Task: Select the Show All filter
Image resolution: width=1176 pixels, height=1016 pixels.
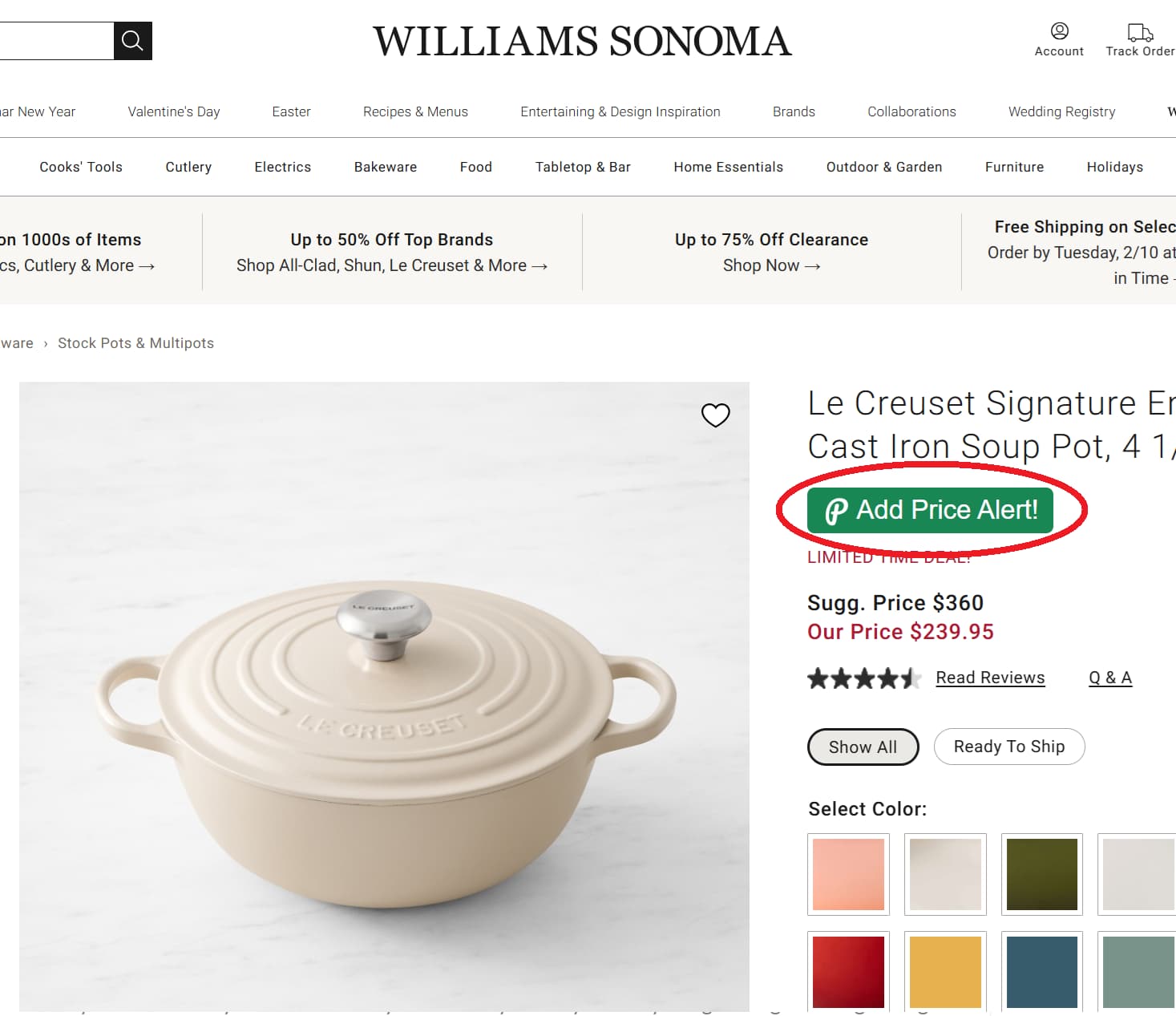Action: [x=863, y=747]
